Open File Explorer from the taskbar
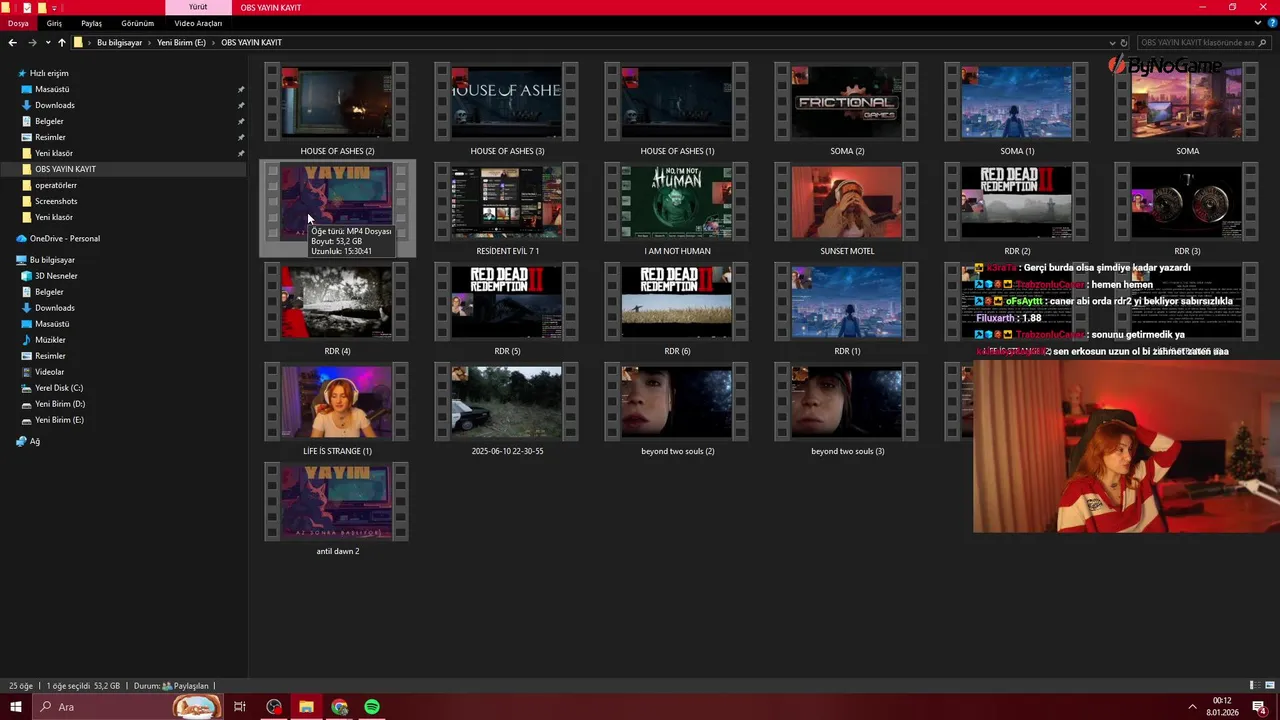The height and width of the screenshot is (720, 1280). pyautogui.click(x=306, y=707)
